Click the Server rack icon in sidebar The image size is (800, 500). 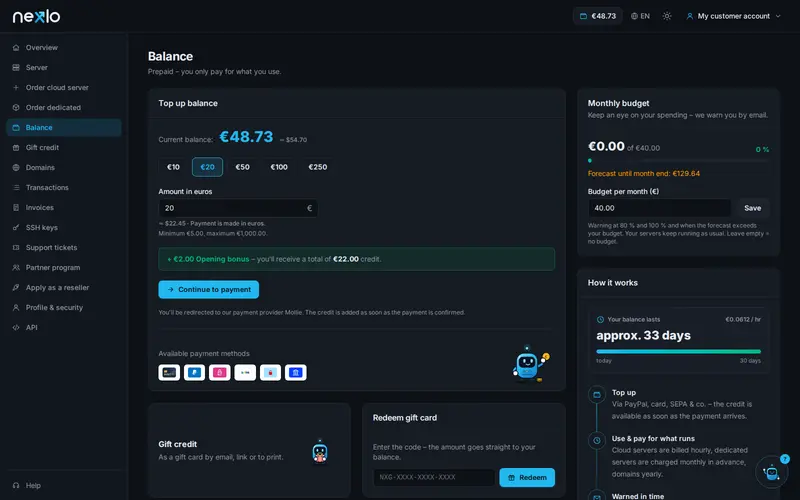click(x=16, y=67)
